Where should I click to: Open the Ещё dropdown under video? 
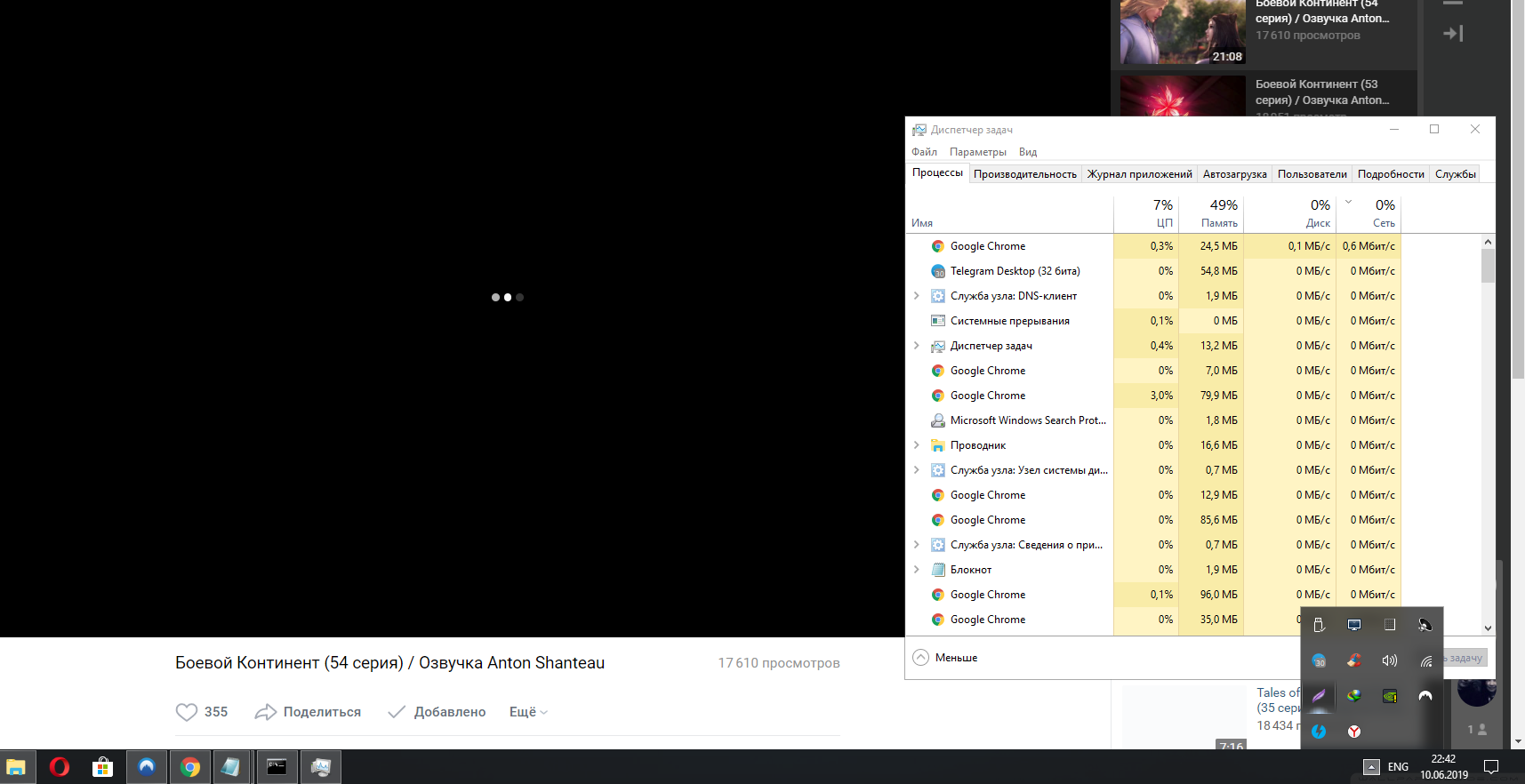[528, 712]
